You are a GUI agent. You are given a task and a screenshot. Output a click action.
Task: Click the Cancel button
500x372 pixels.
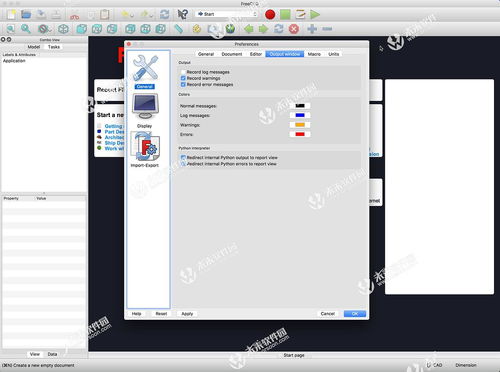click(x=327, y=314)
